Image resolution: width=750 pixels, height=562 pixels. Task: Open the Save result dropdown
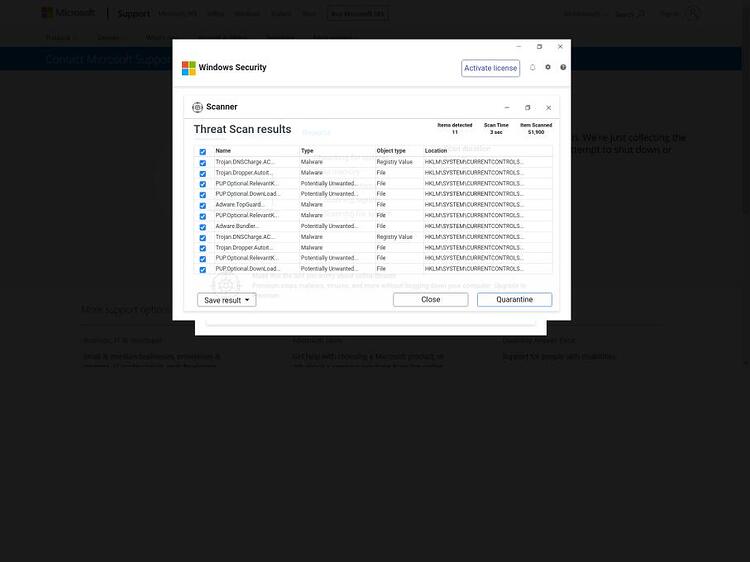(x=227, y=300)
